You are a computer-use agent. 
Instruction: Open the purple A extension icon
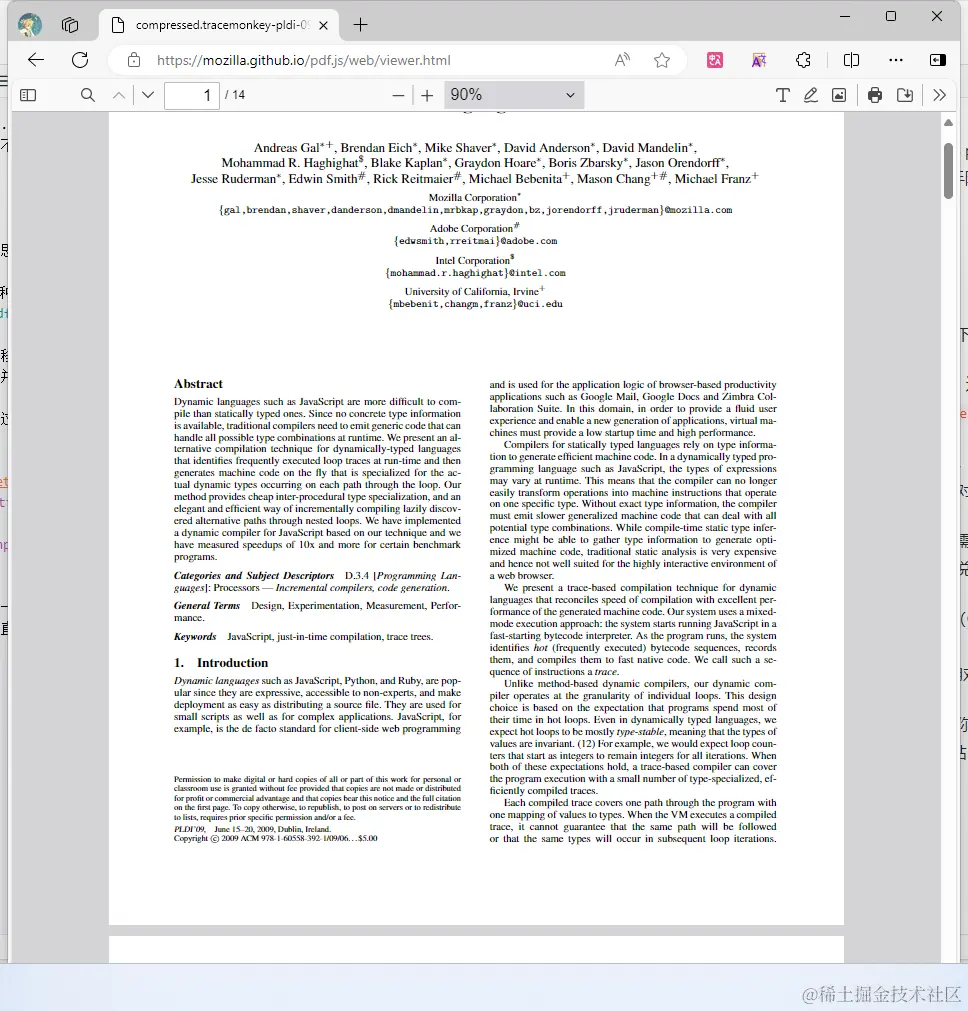759,60
